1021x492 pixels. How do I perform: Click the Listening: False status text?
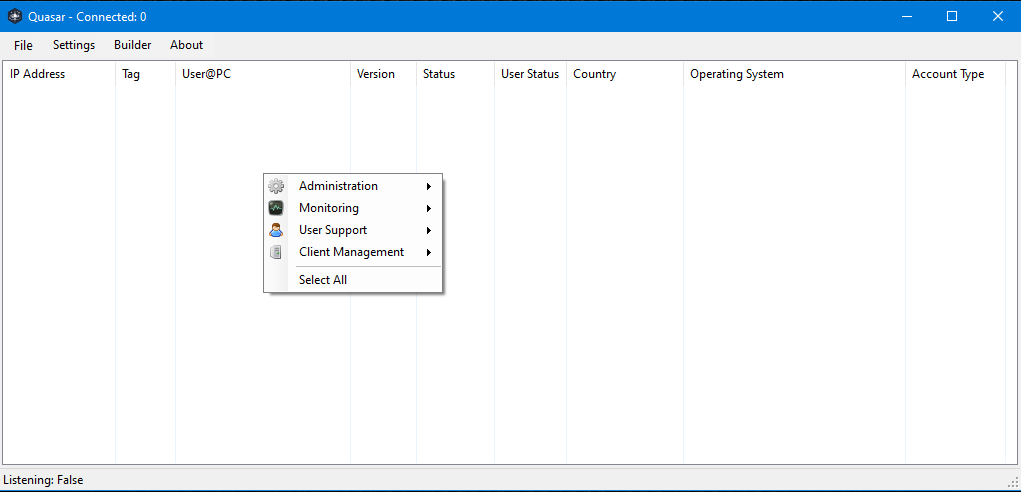43,480
